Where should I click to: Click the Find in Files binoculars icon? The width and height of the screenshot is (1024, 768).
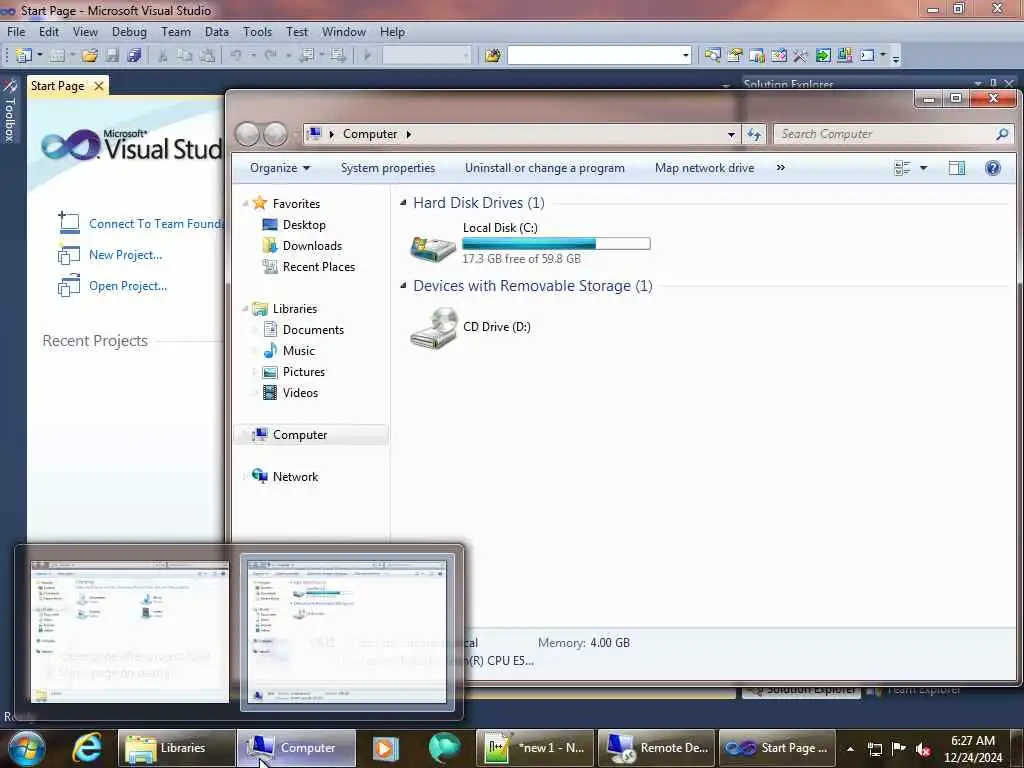pyautogui.click(x=493, y=56)
